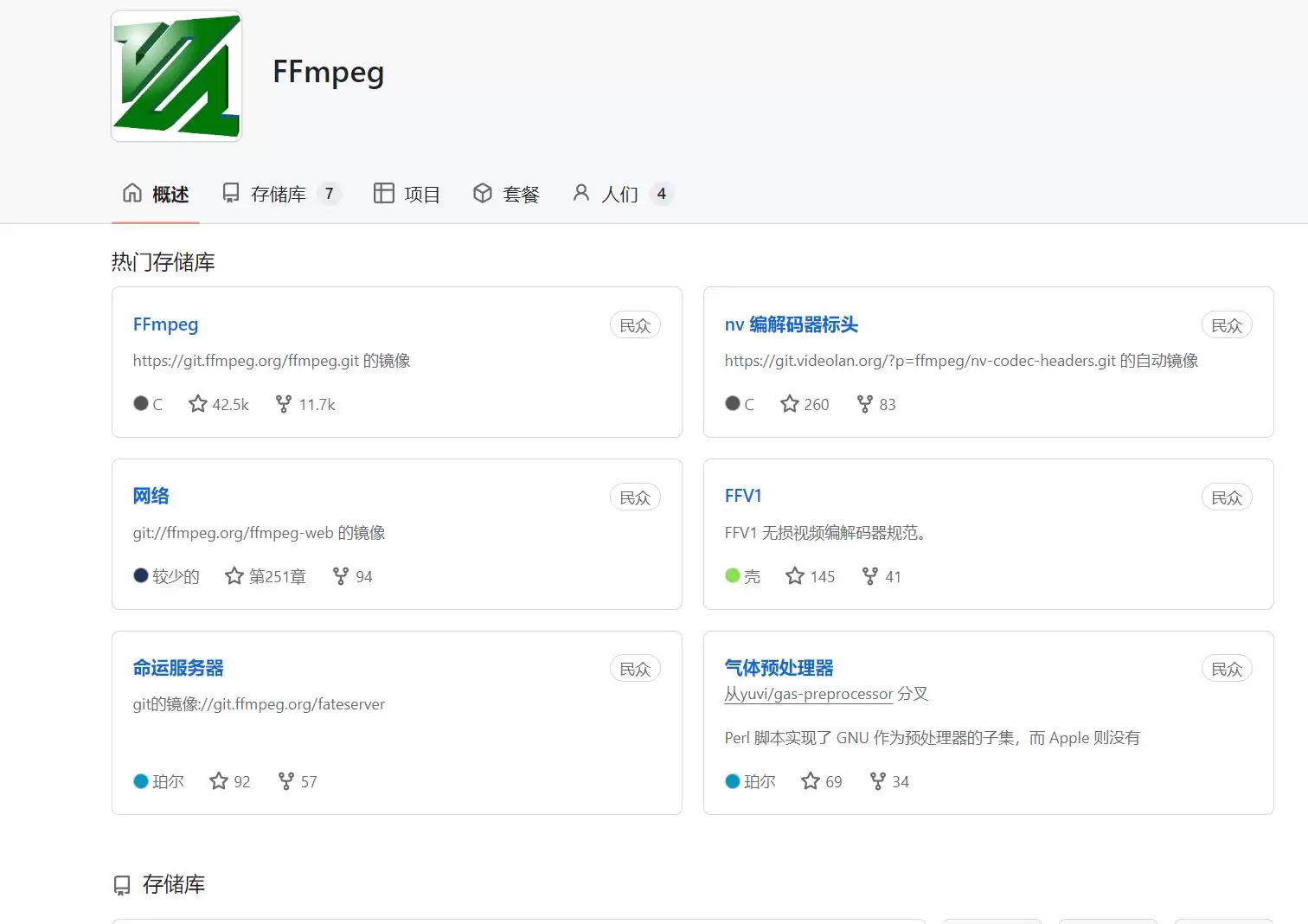
Task: Open the 概述 overview tab
Action: [x=156, y=194]
